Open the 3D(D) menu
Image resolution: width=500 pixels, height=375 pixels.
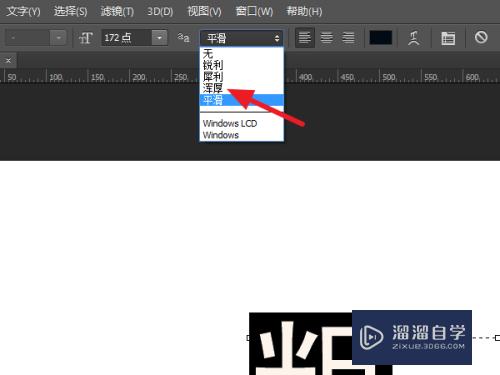[x=160, y=11]
